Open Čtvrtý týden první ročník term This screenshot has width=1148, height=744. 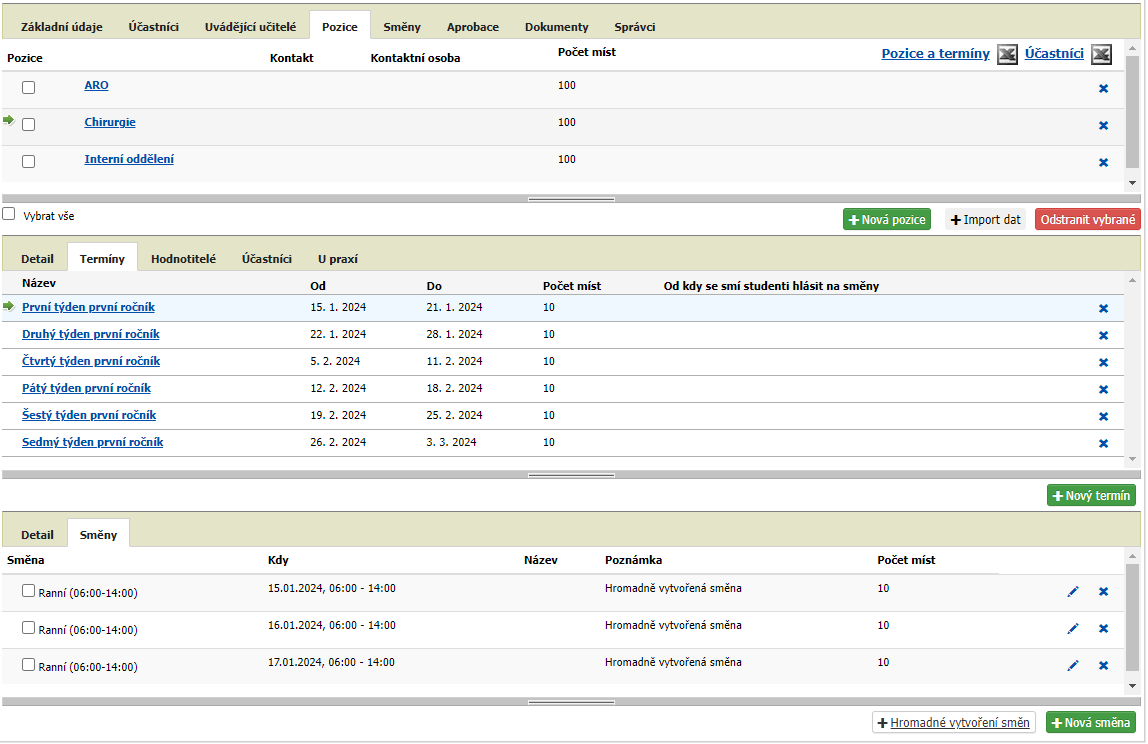coord(91,362)
